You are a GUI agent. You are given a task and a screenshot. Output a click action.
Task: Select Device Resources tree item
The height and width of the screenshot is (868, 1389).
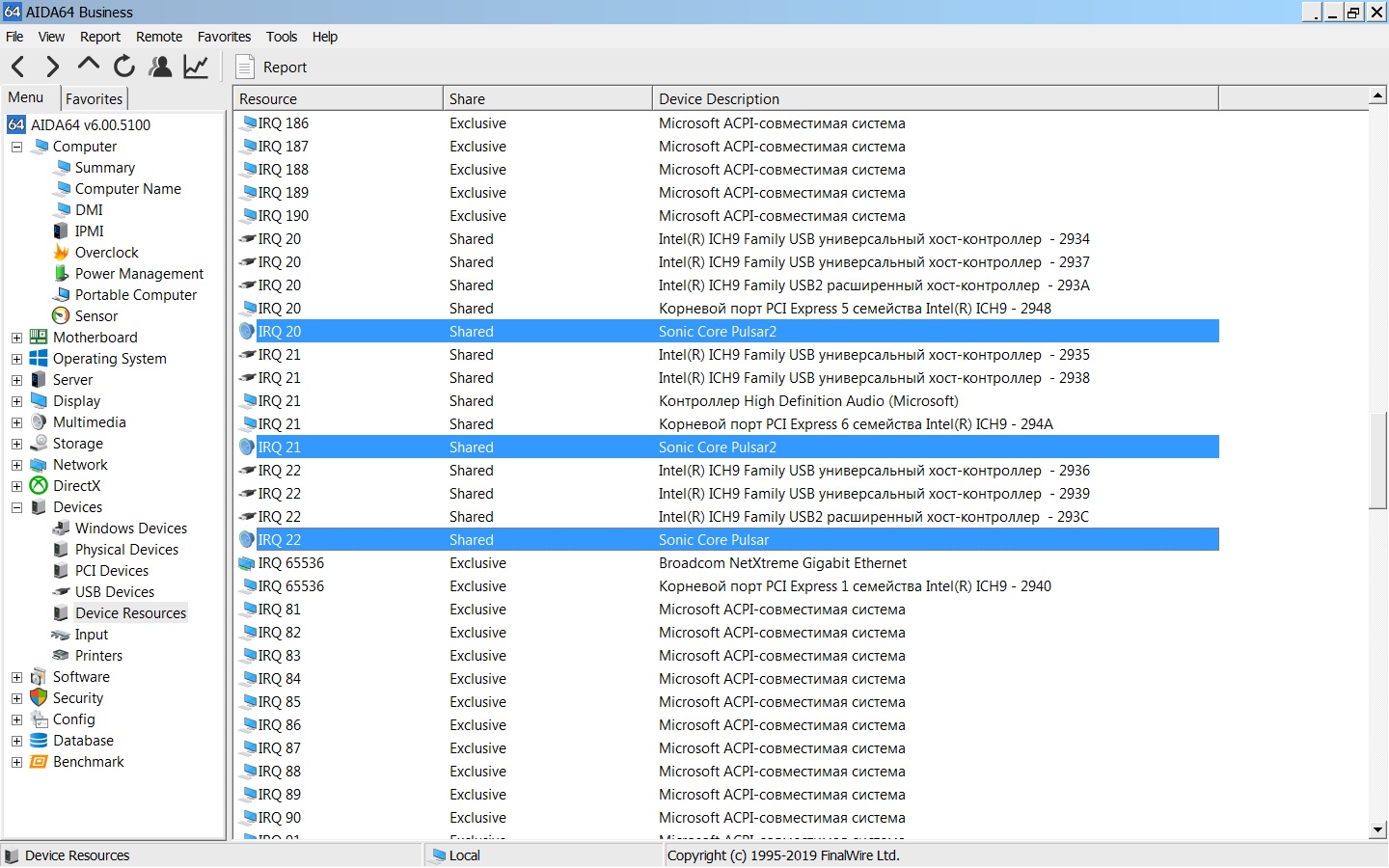[x=130, y=613]
